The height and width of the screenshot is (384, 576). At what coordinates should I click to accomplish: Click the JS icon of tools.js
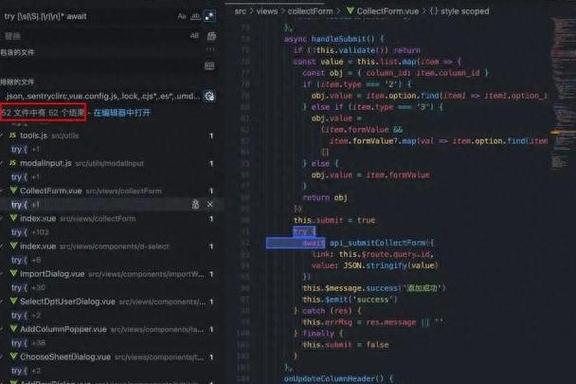point(13,136)
